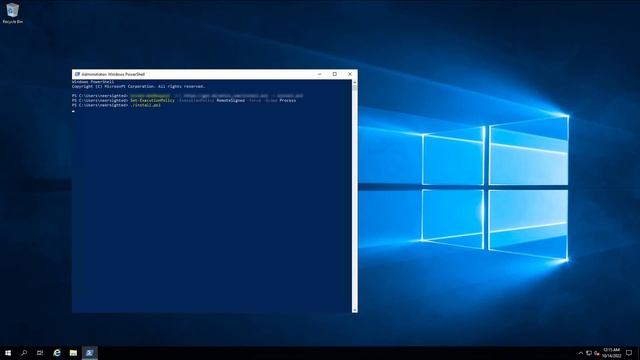Image resolution: width=640 pixels, height=360 pixels.
Task: Show hidden system tray icons
Action: [x=581, y=353]
